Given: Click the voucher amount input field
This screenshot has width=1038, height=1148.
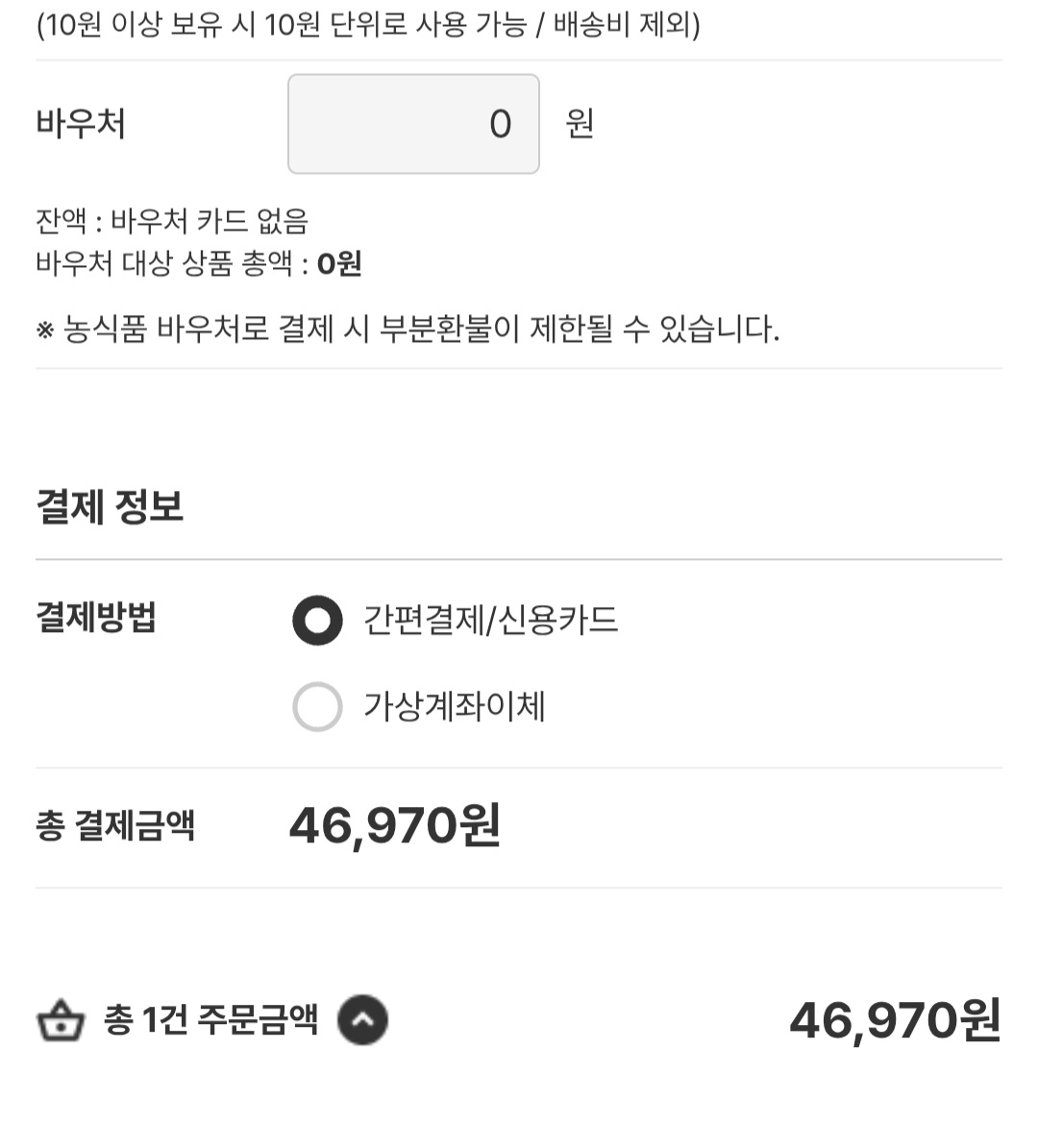Looking at the screenshot, I should tap(413, 124).
